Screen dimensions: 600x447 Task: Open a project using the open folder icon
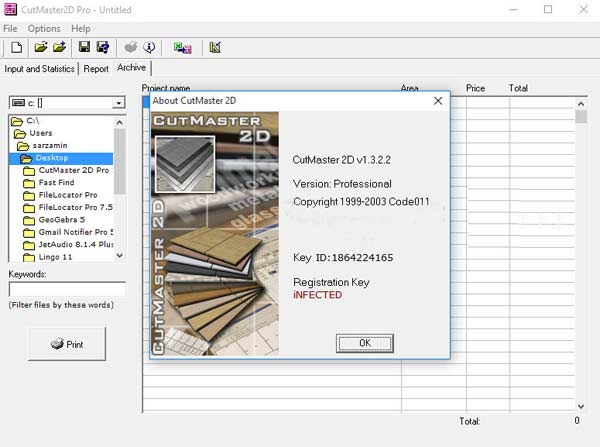tap(41, 47)
